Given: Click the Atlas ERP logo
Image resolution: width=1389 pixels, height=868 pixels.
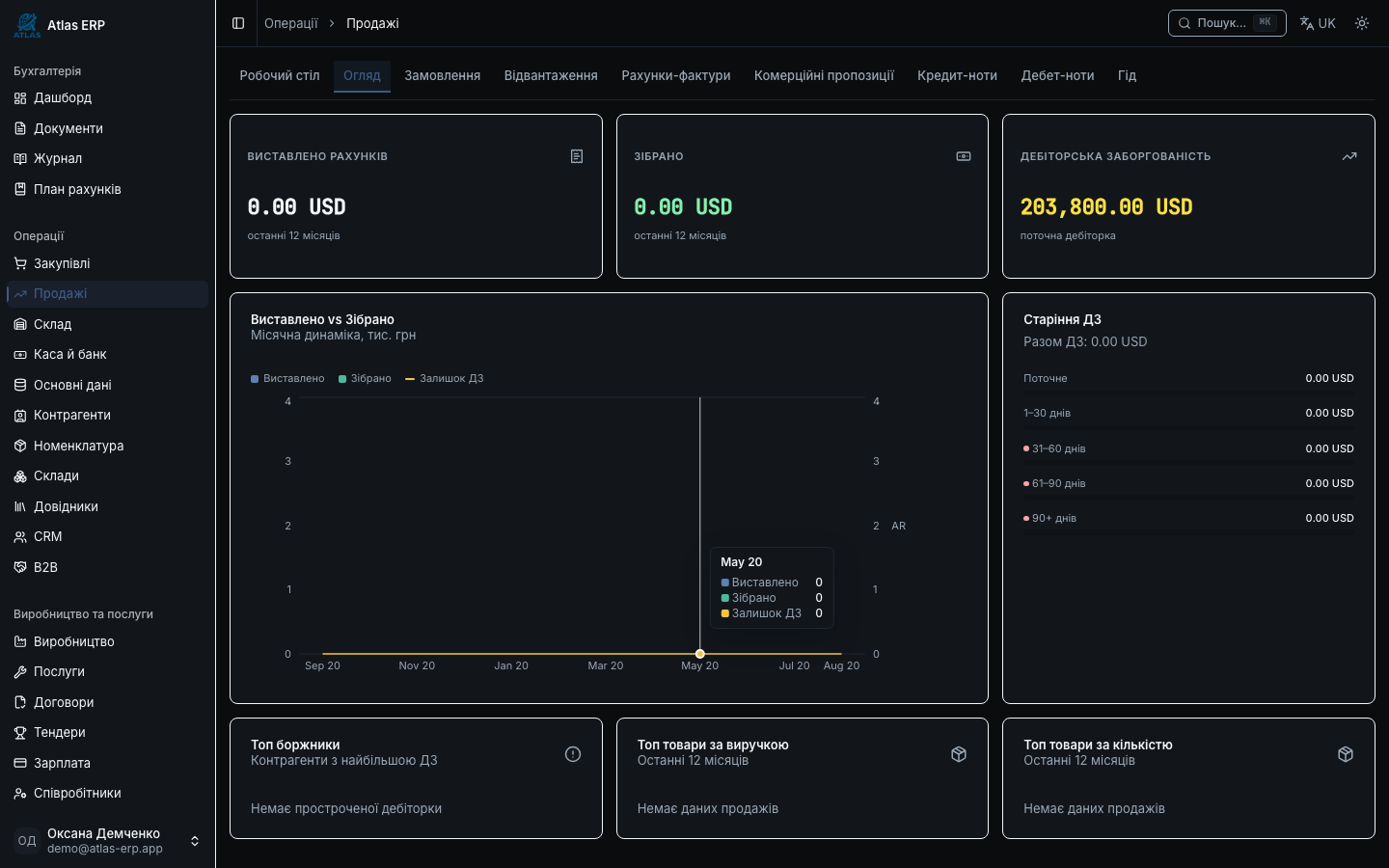Looking at the screenshot, I should [27, 25].
